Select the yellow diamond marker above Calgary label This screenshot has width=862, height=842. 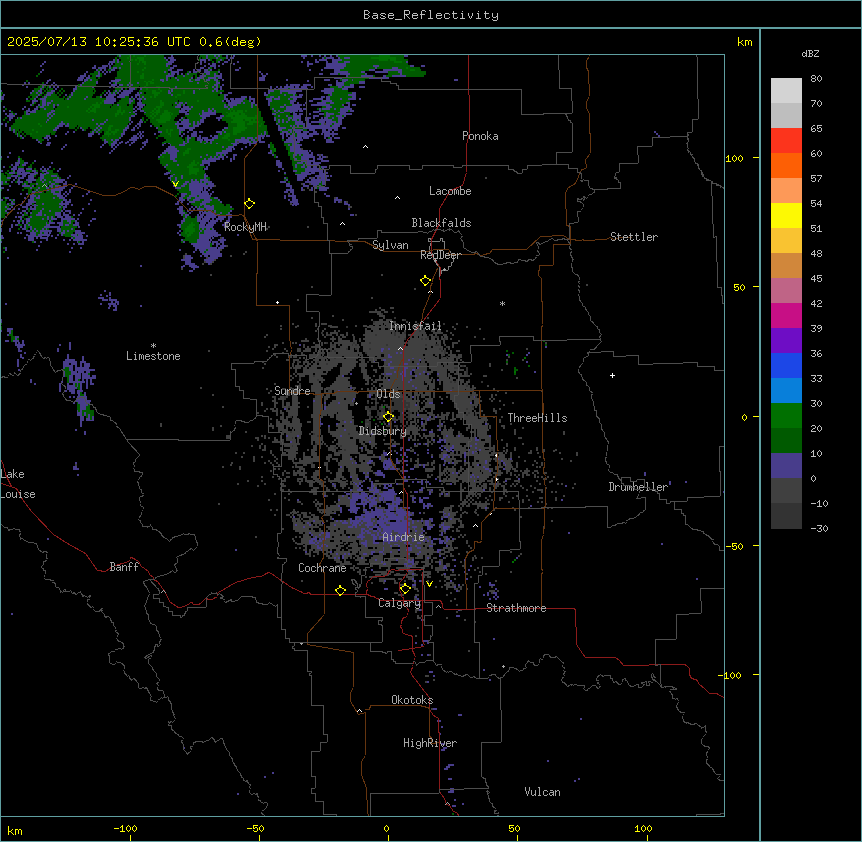coord(405,589)
